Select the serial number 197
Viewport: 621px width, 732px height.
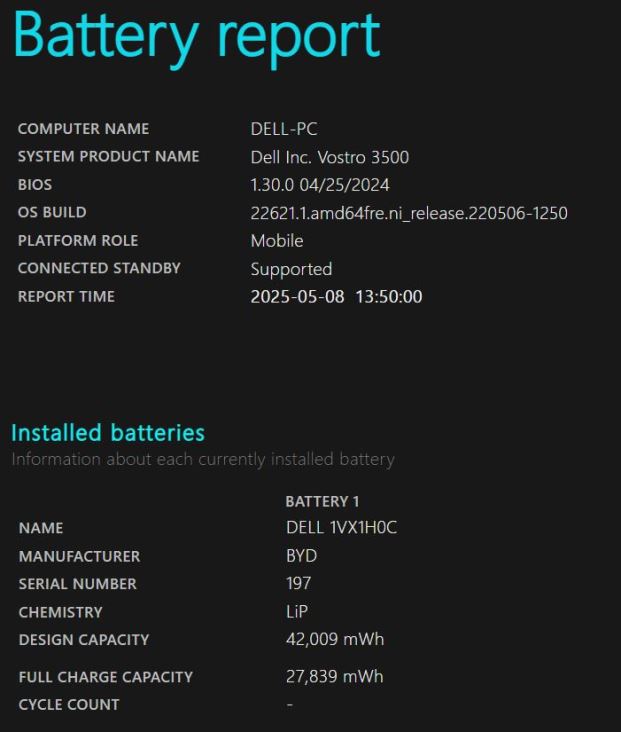tap(298, 584)
